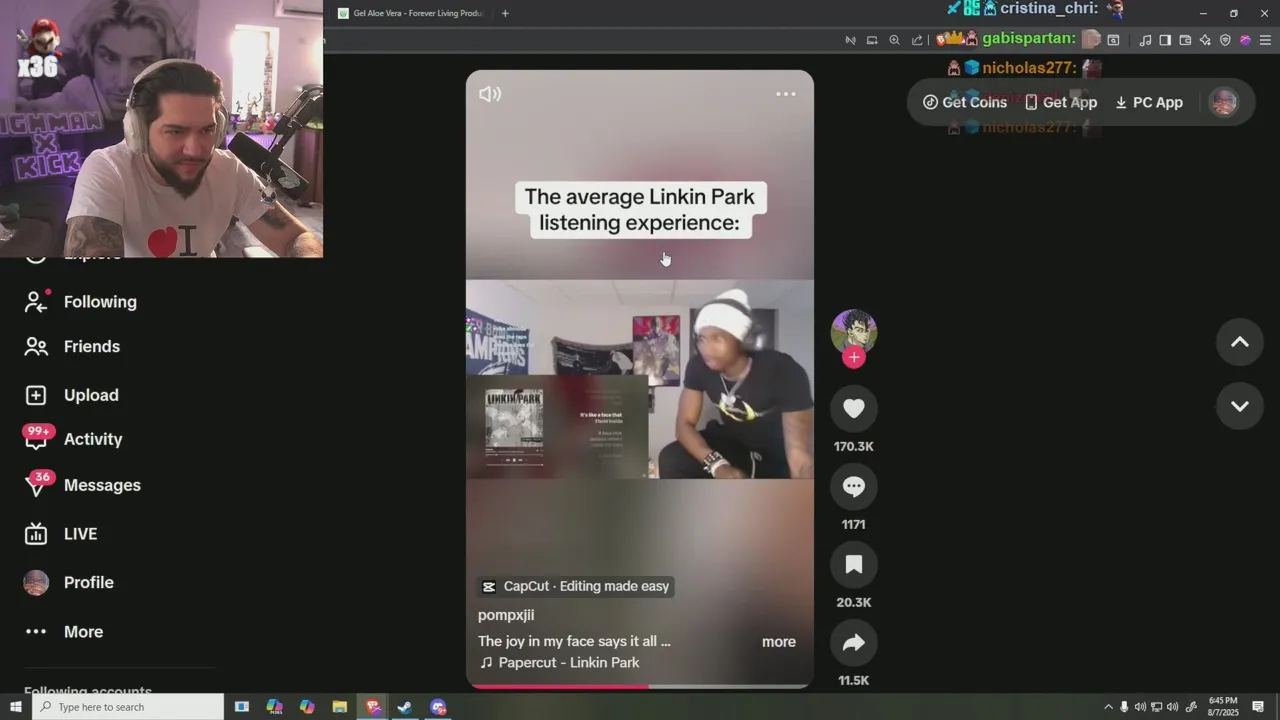Viewport: 1280px width, 720px height.
Task: Click Get Coins button
Action: [x=965, y=102]
